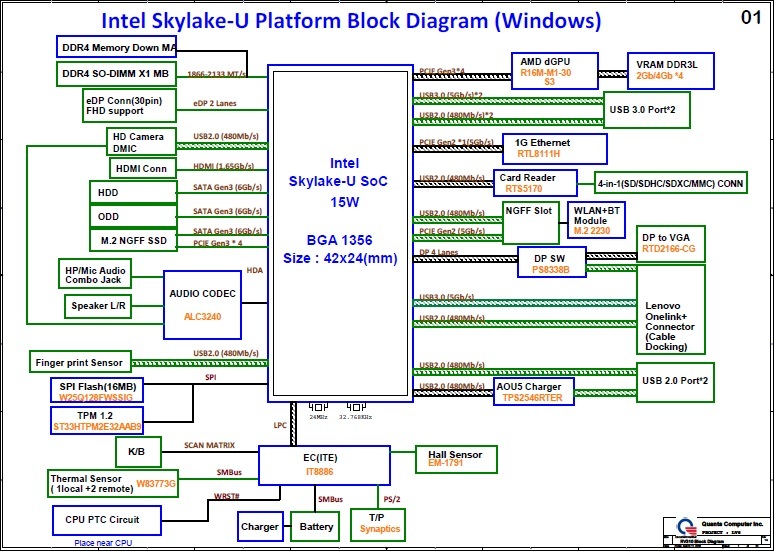Screen dimensions: 774x552
Task: Click the "SPI Flash(16MB)" label
Action: click(x=98, y=386)
